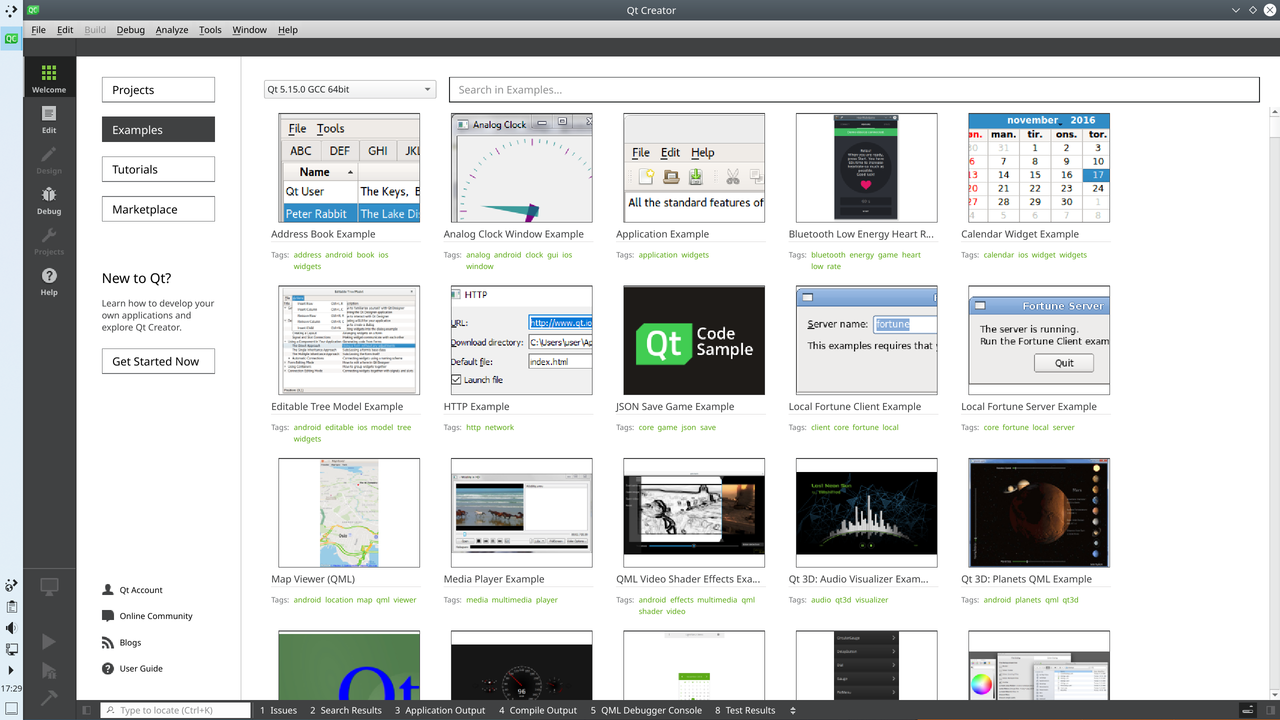The image size is (1280, 720).
Task: Click the Online Community speech bubble icon
Action: pyautogui.click(x=108, y=616)
